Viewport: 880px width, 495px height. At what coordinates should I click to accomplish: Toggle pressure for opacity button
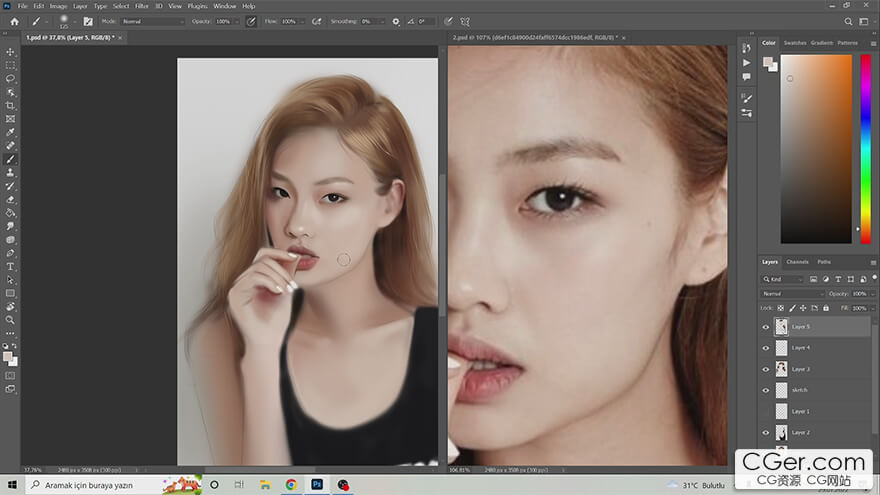[x=251, y=21]
